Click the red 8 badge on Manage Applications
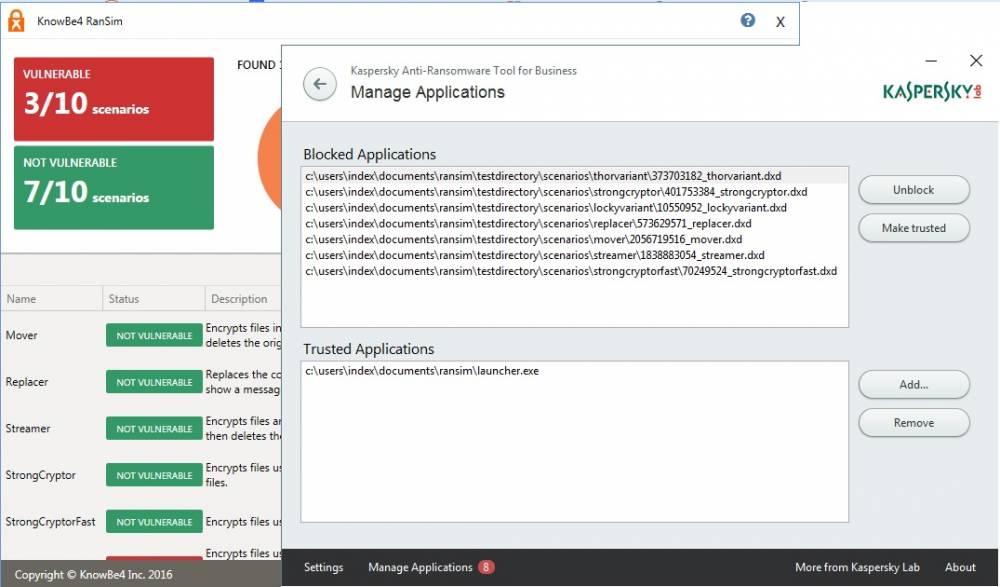1000x587 pixels. 486,567
